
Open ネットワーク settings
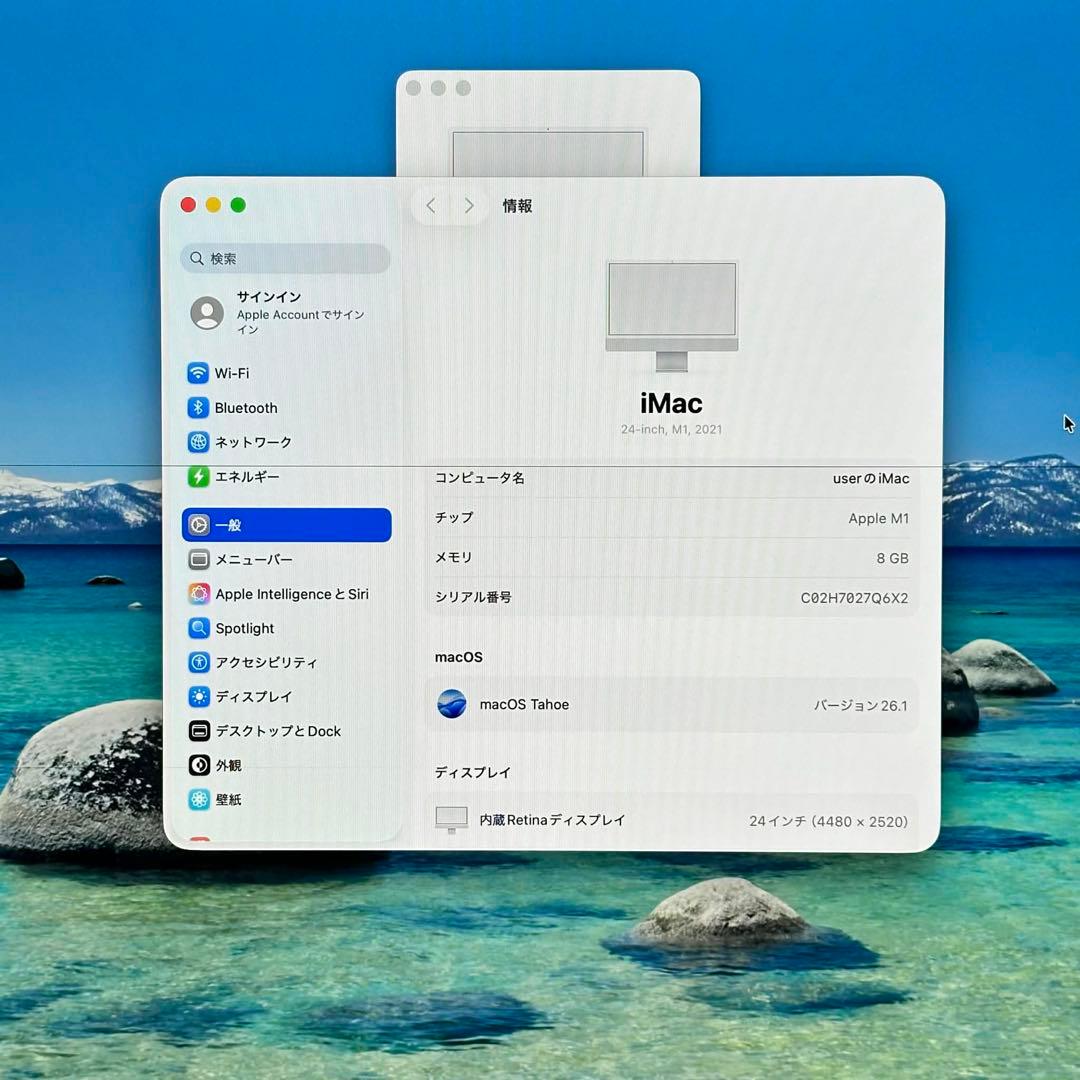pyautogui.click(x=252, y=442)
